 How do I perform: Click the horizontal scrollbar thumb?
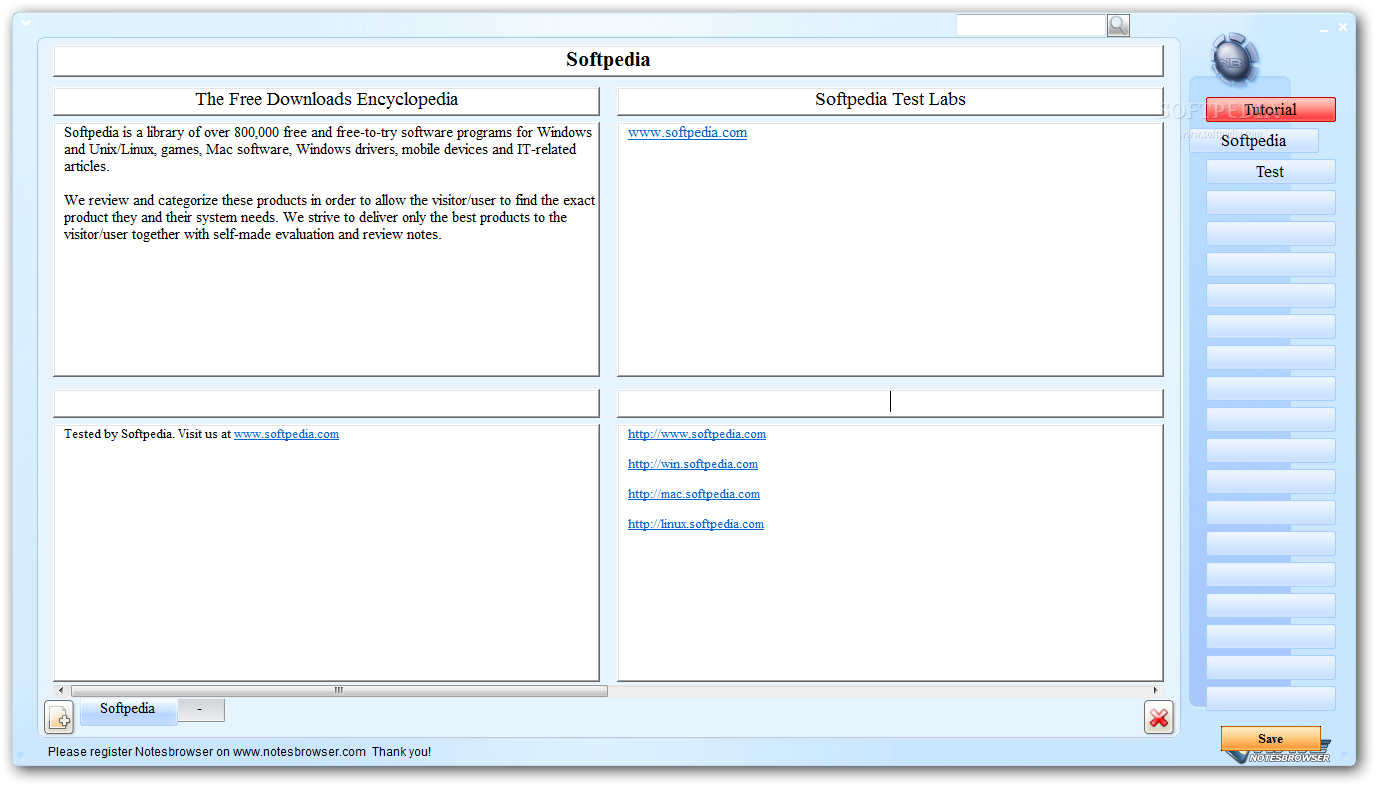tap(339, 690)
